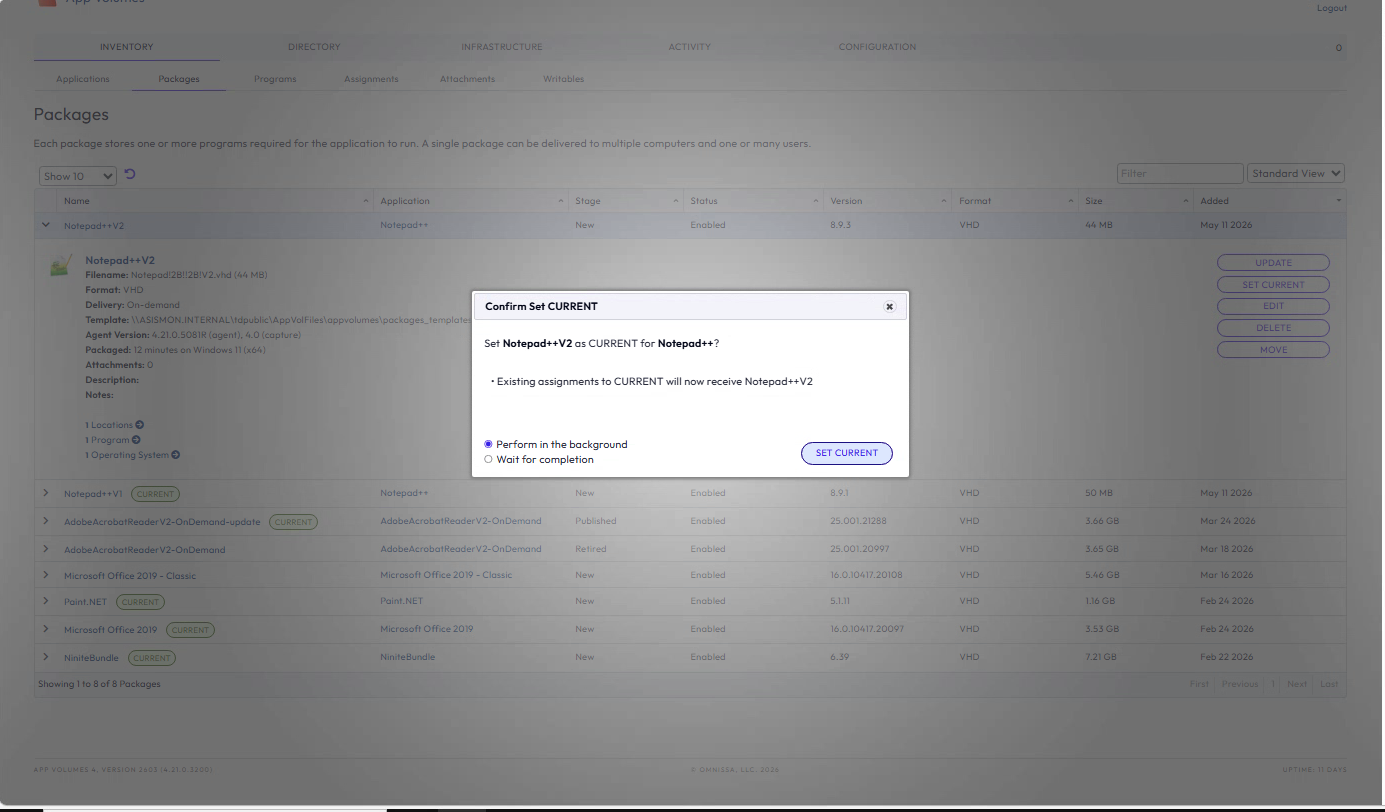Viewport: 1385px width, 812px height.
Task: Click the refresh icon beside Show 10
Action: click(x=130, y=175)
